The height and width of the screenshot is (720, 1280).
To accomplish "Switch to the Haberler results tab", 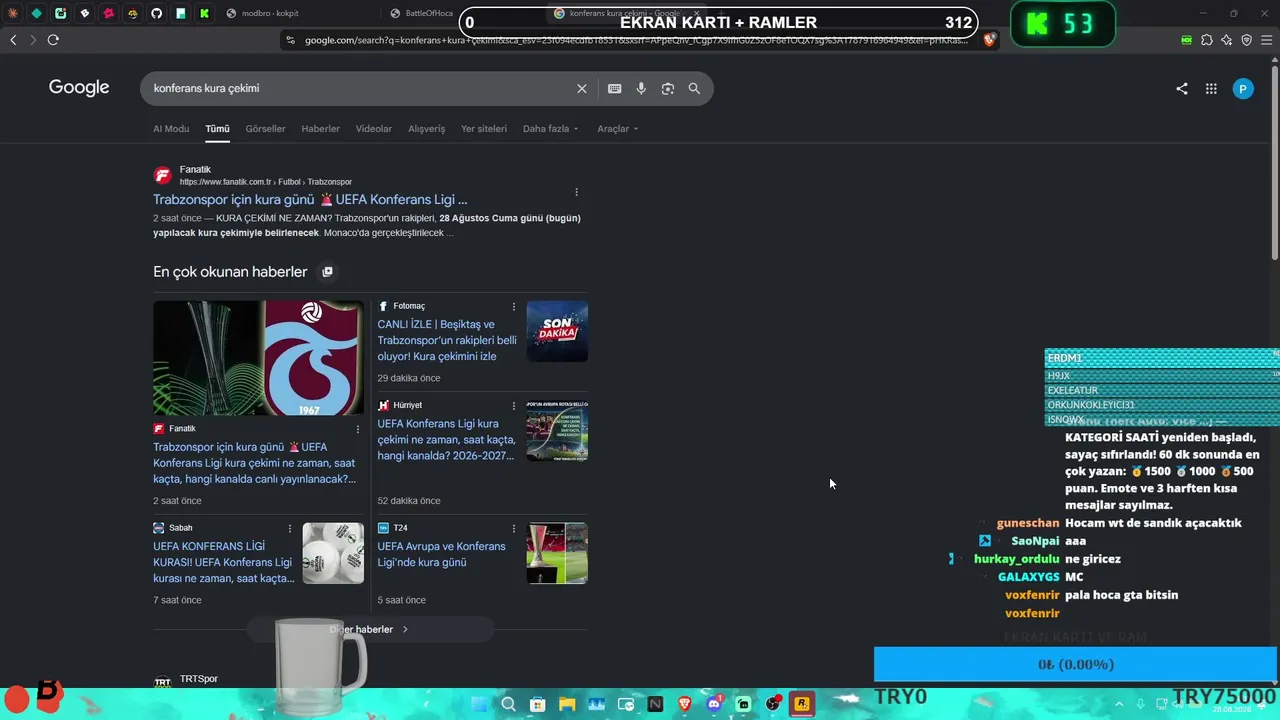I will coord(321,129).
